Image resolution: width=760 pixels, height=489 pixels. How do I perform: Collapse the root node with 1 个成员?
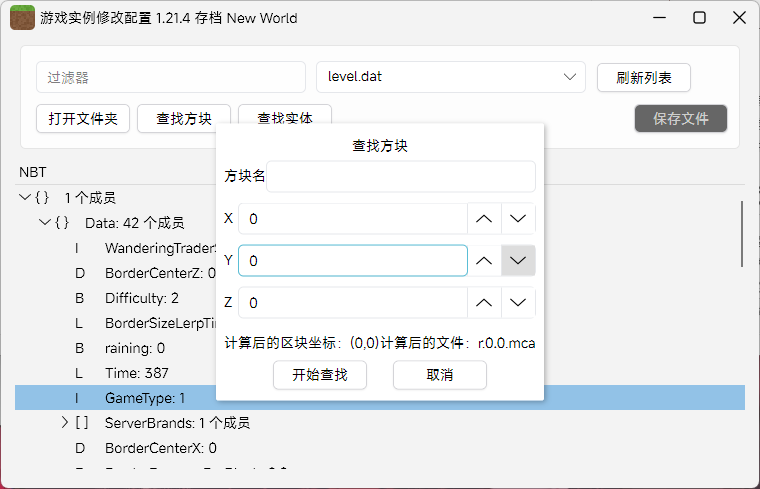point(25,198)
